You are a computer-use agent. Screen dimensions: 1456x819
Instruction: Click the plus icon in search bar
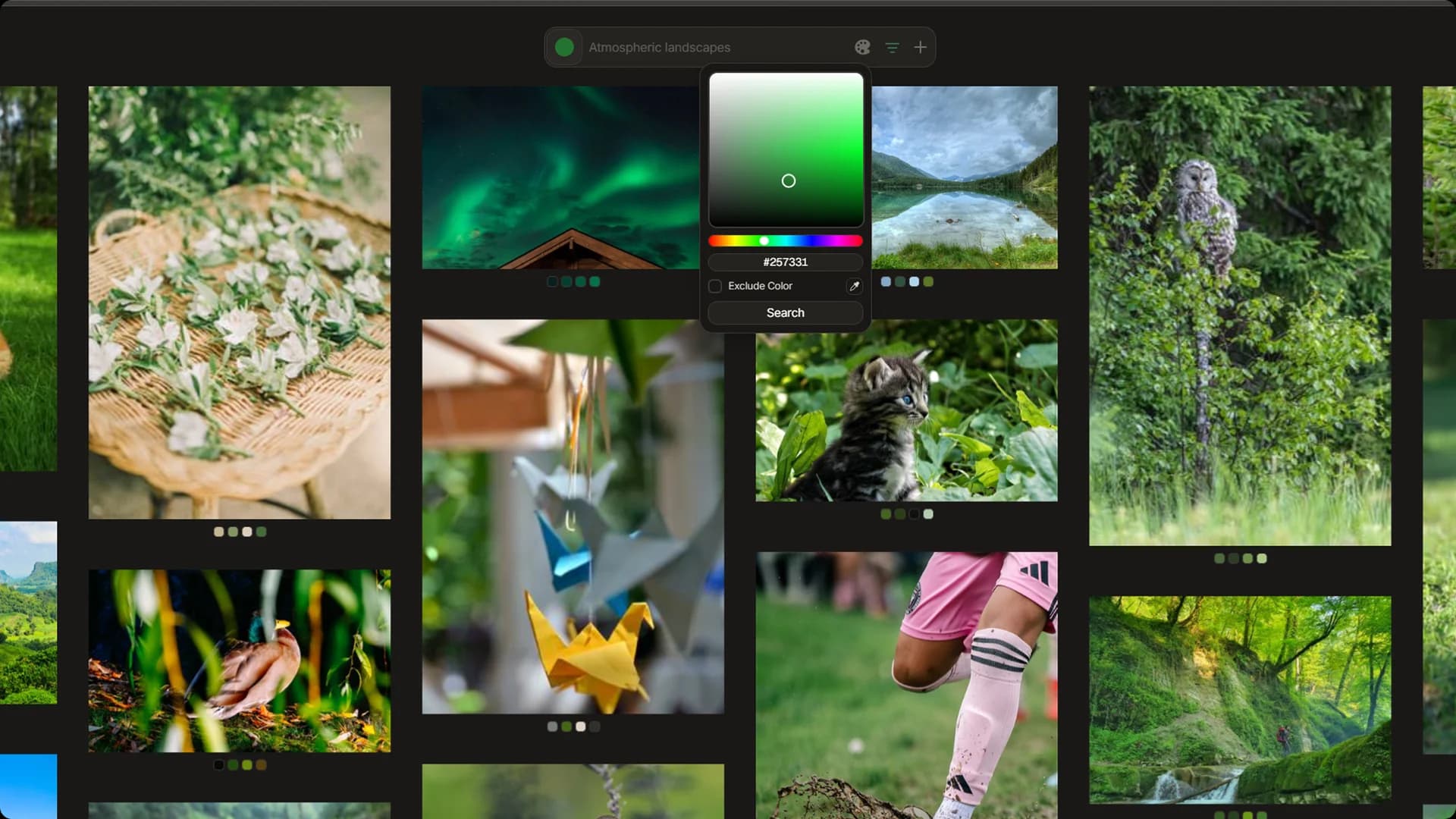coord(920,47)
